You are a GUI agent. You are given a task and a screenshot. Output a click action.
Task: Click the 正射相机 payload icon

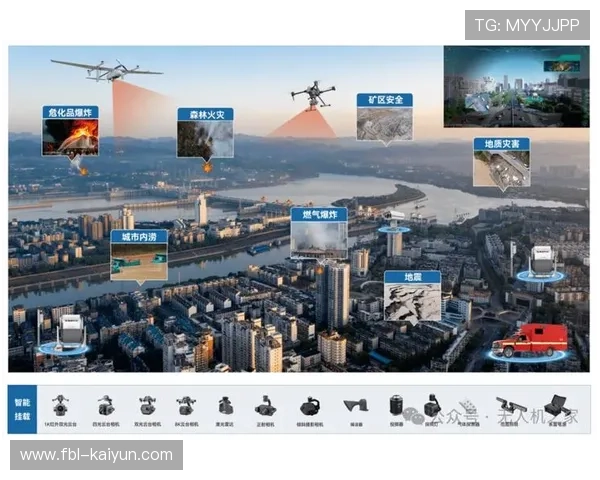tap(266, 407)
